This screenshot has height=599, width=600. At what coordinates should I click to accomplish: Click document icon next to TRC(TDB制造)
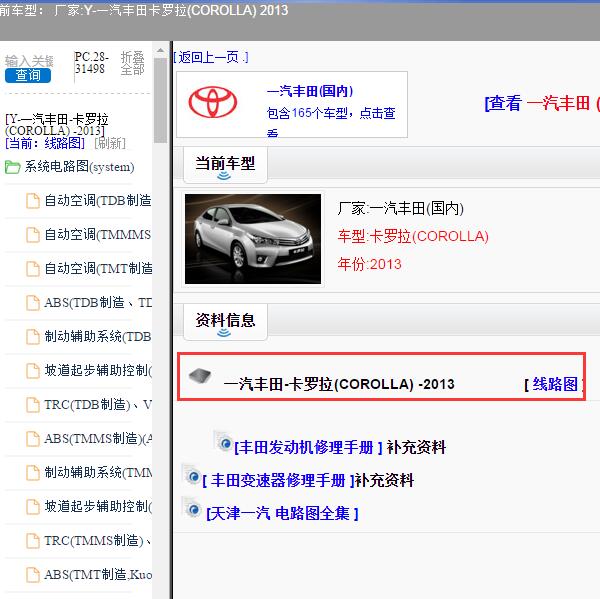tap(33, 405)
